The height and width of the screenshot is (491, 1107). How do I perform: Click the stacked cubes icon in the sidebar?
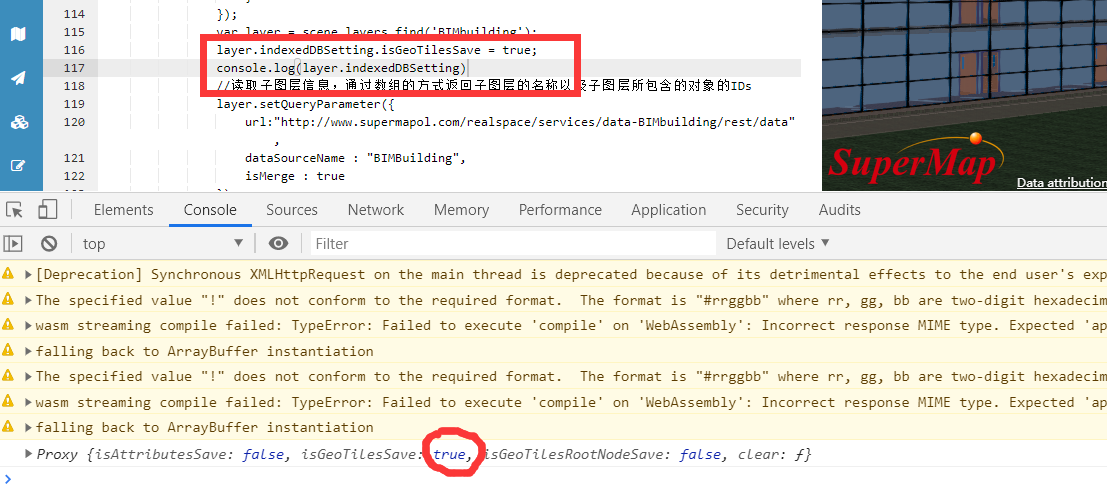19,122
